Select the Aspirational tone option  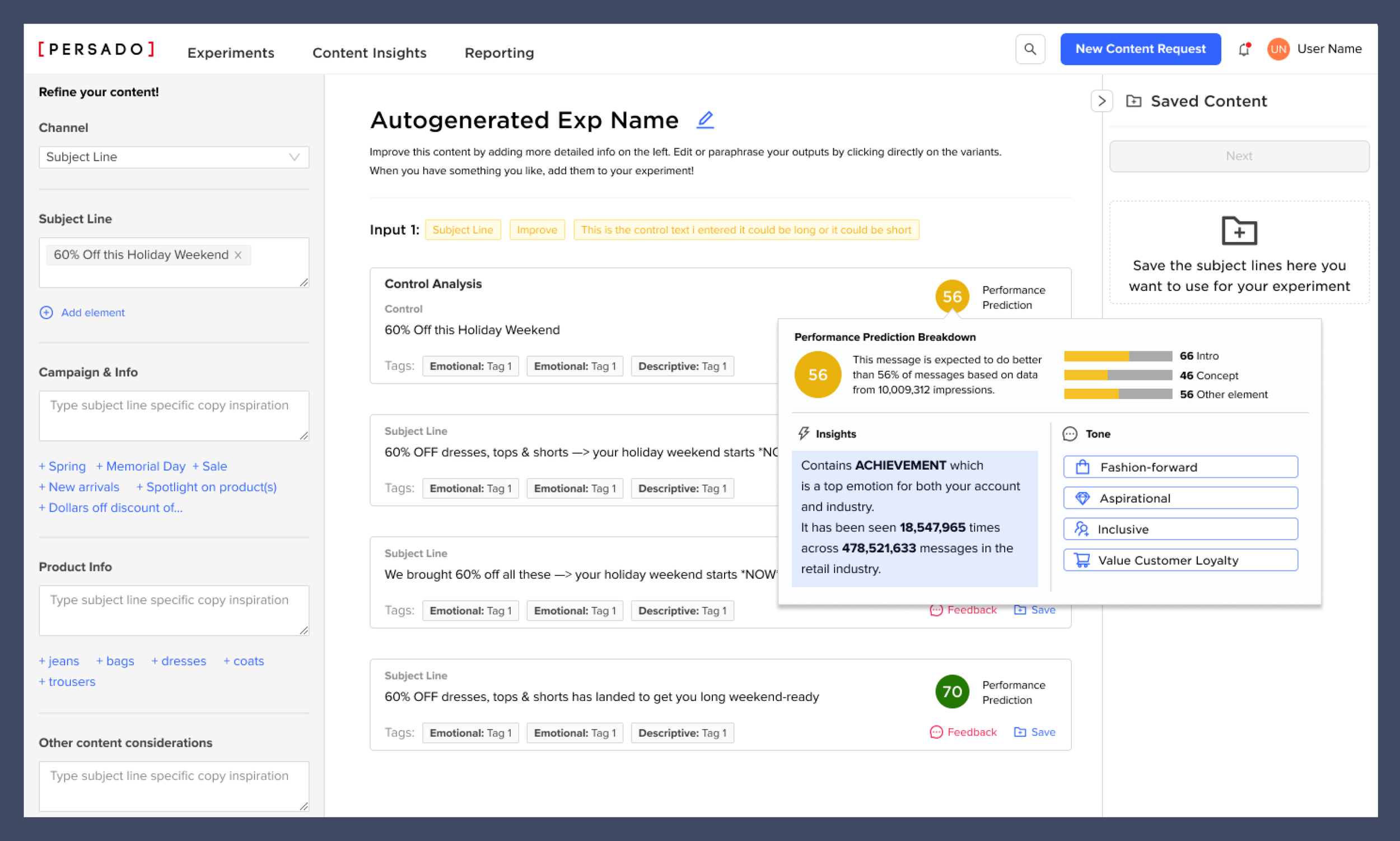[x=1180, y=498]
